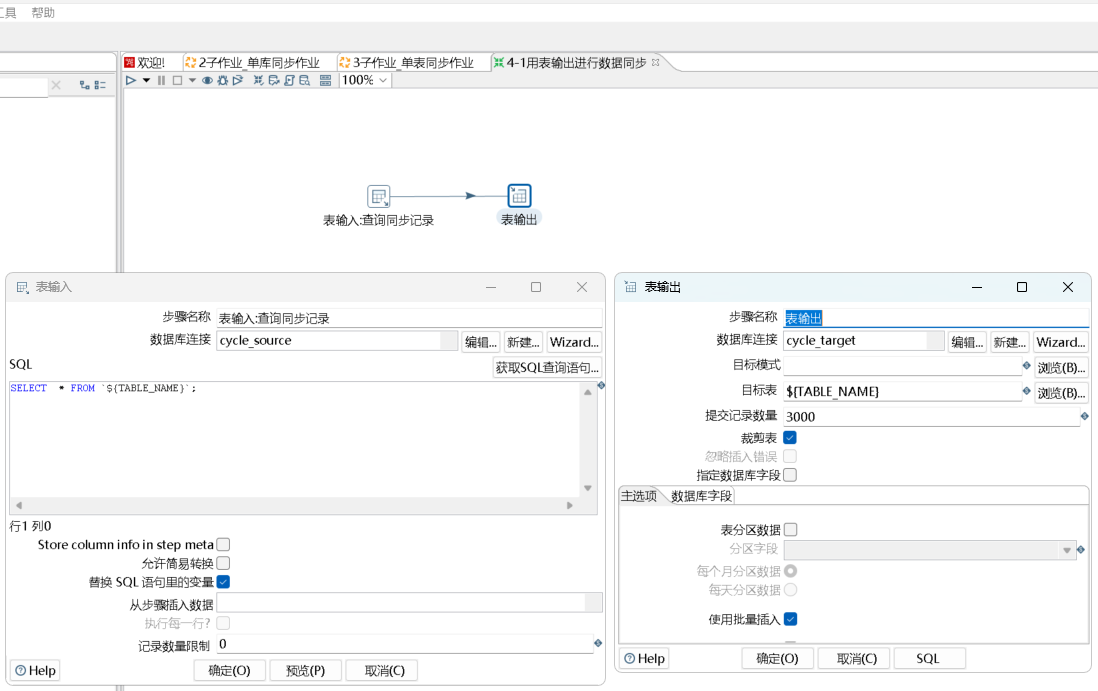The height and width of the screenshot is (691, 1098).
Task: Click 获取SQL查询语句... button
Action: tap(547, 368)
